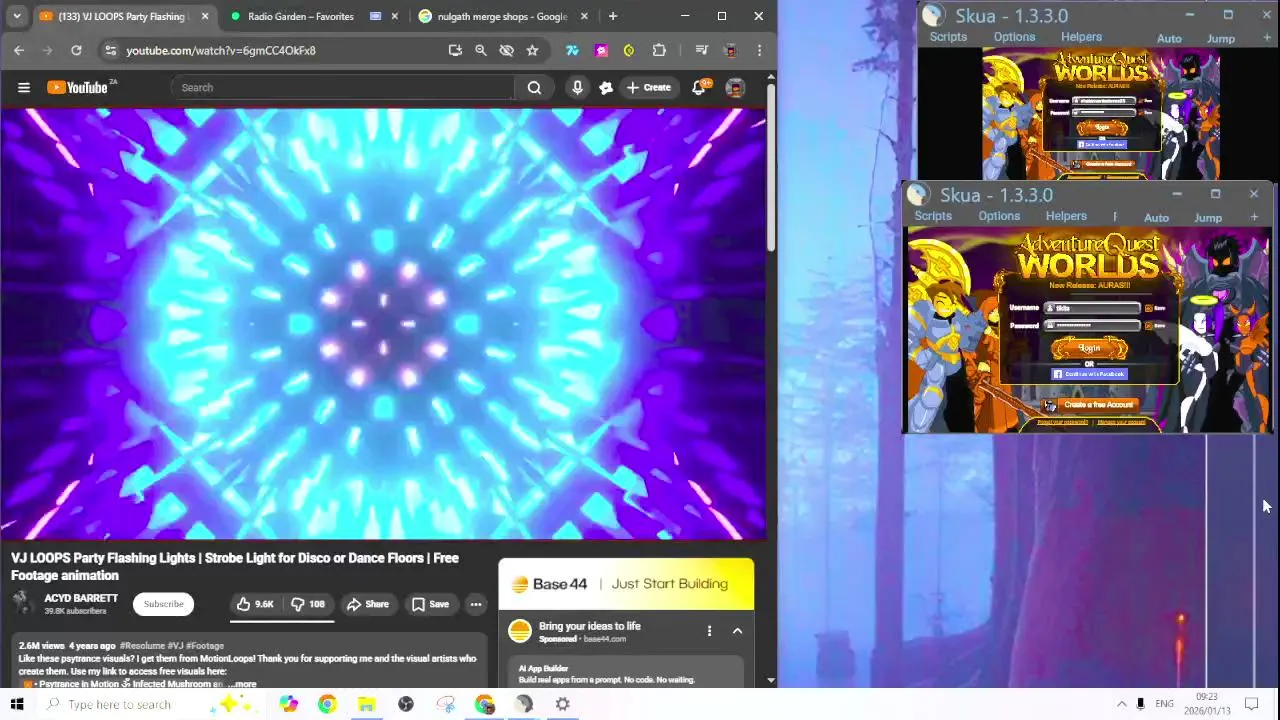Image resolution: width=1280 pixels, height=720 pixels.
Task: Click Jump in front Skua window
Action: [x=1208, y=217]
